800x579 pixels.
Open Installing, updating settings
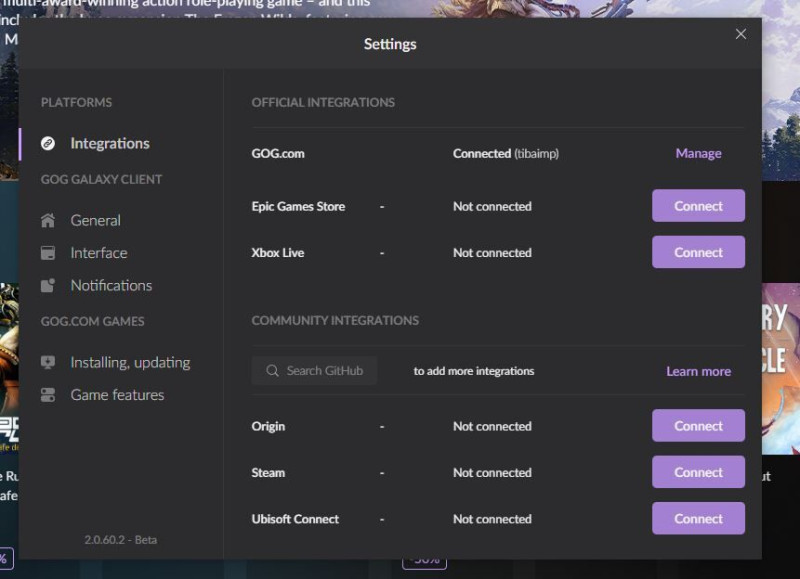tap(130, 363)
